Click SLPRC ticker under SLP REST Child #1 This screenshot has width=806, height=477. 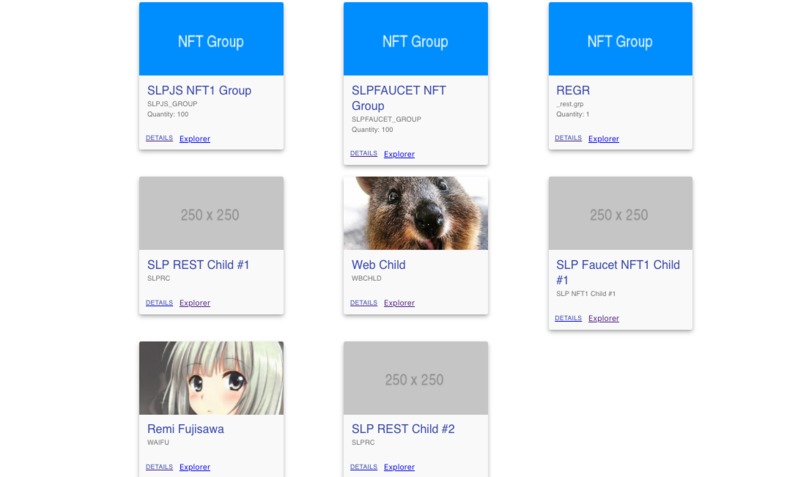(158, 278)
